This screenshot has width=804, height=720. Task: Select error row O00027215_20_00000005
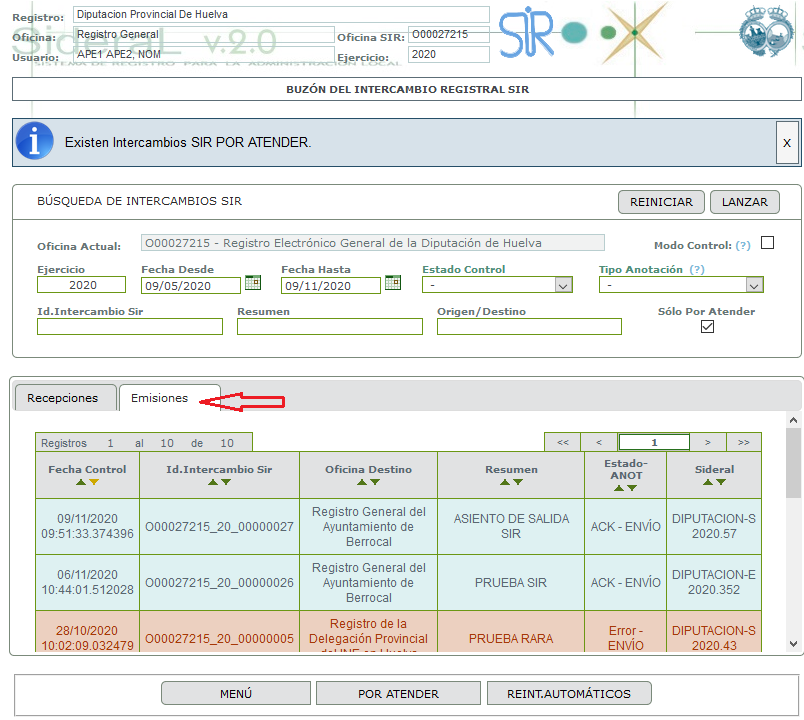[x=398, y=632]
